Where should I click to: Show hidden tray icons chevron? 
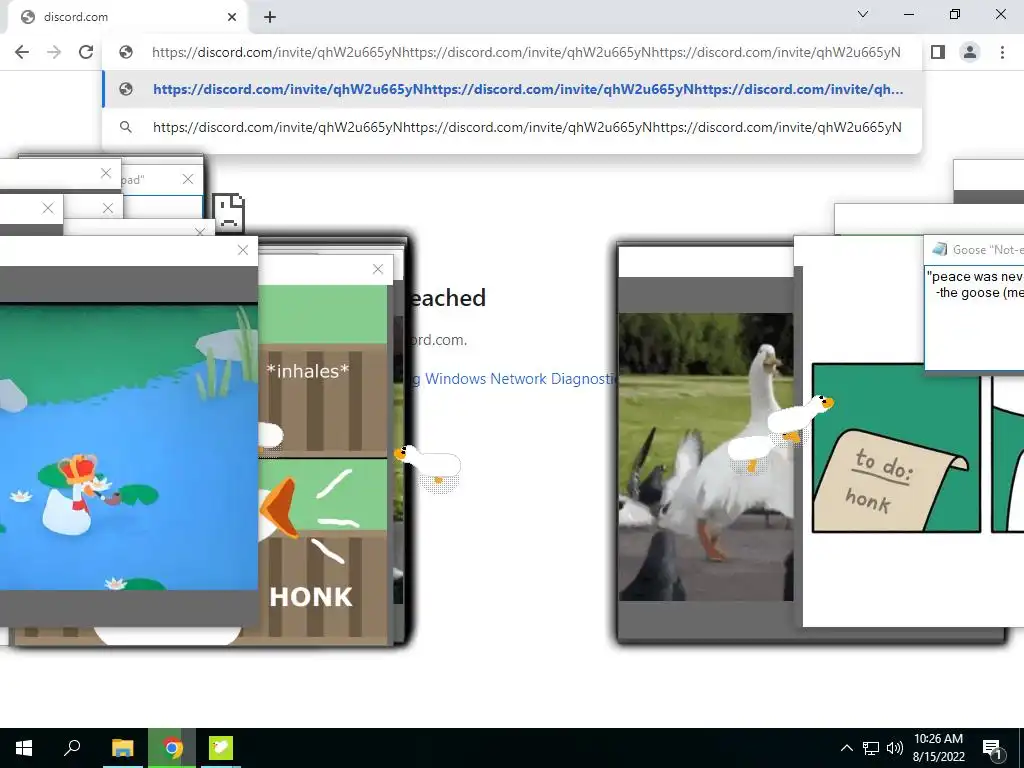pos(846,748)
